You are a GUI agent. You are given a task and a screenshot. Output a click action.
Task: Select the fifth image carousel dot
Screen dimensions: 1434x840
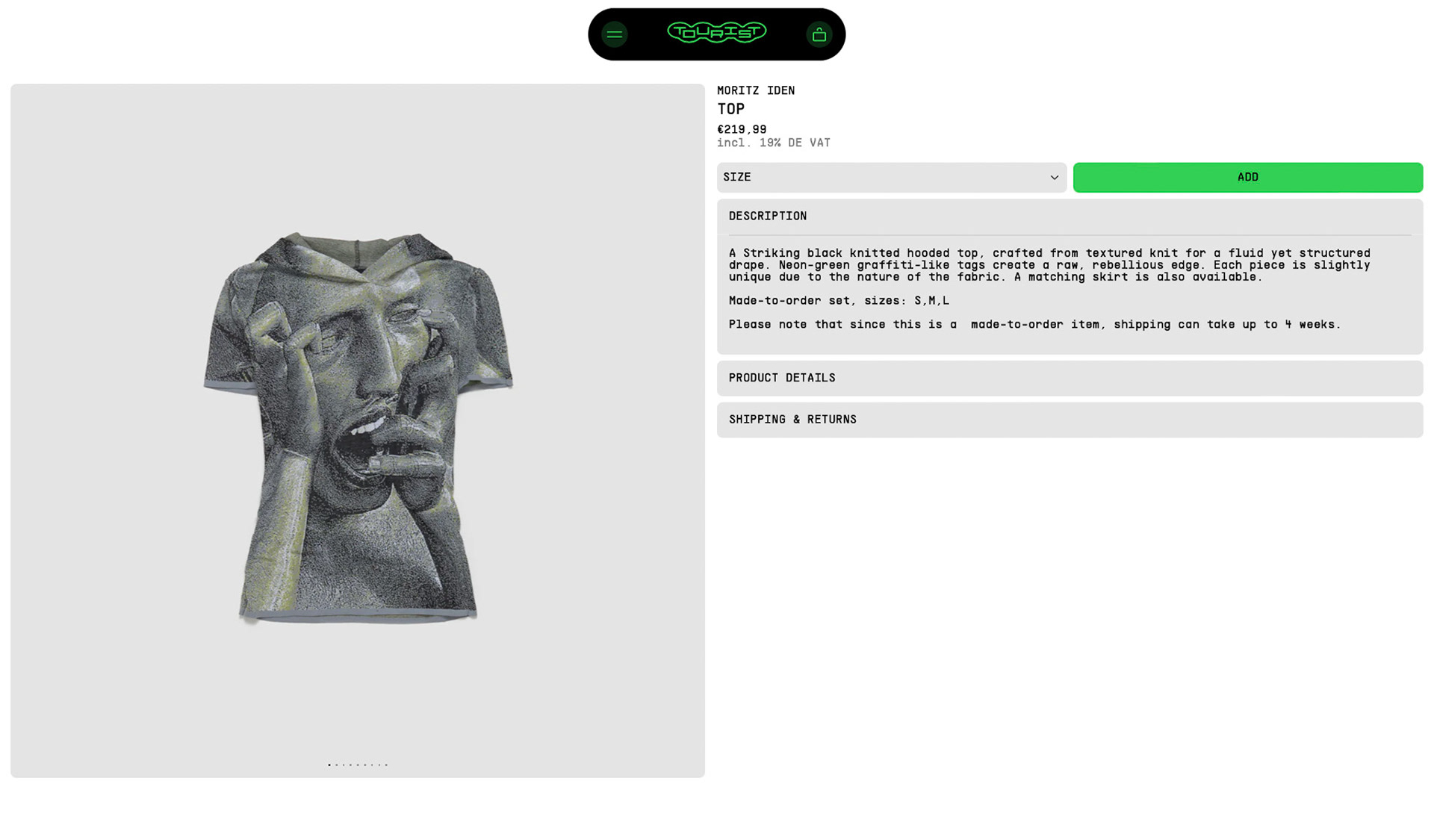[358, 765]
